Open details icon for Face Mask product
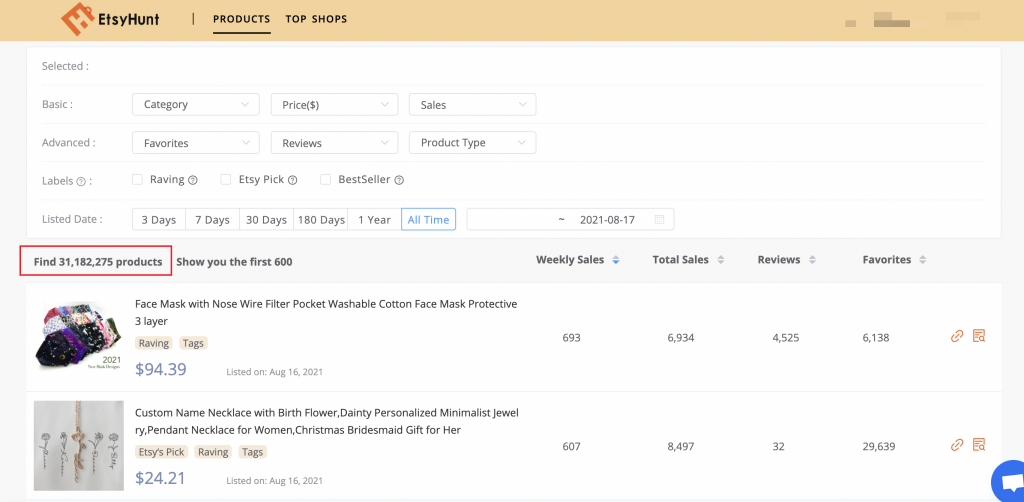 (979, 336)
